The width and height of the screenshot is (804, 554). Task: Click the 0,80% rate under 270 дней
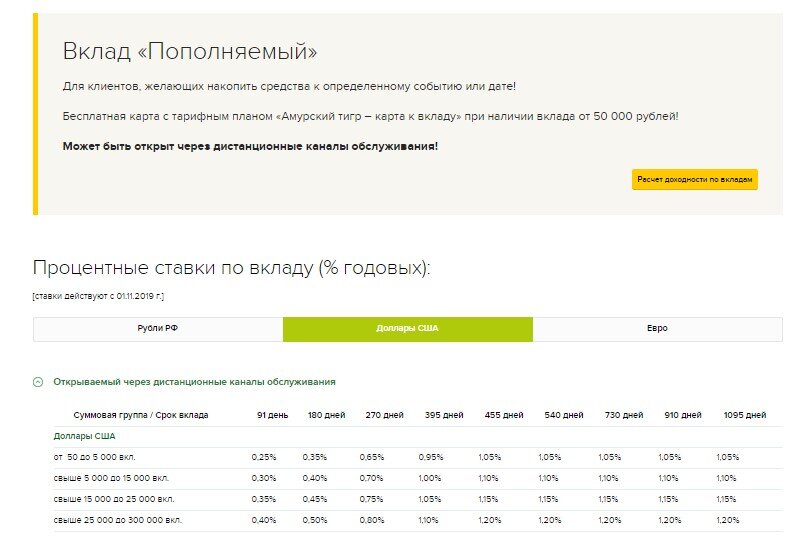coord(372,521)
